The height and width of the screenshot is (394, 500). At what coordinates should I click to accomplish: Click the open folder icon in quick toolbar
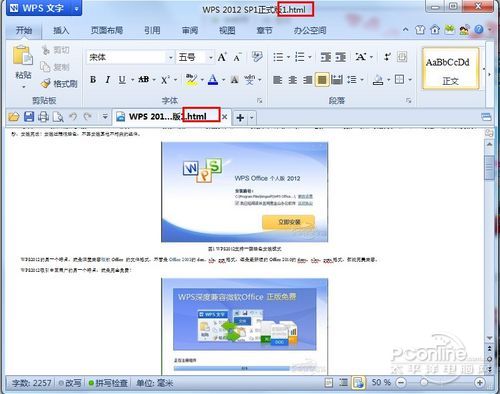[14, 117]
